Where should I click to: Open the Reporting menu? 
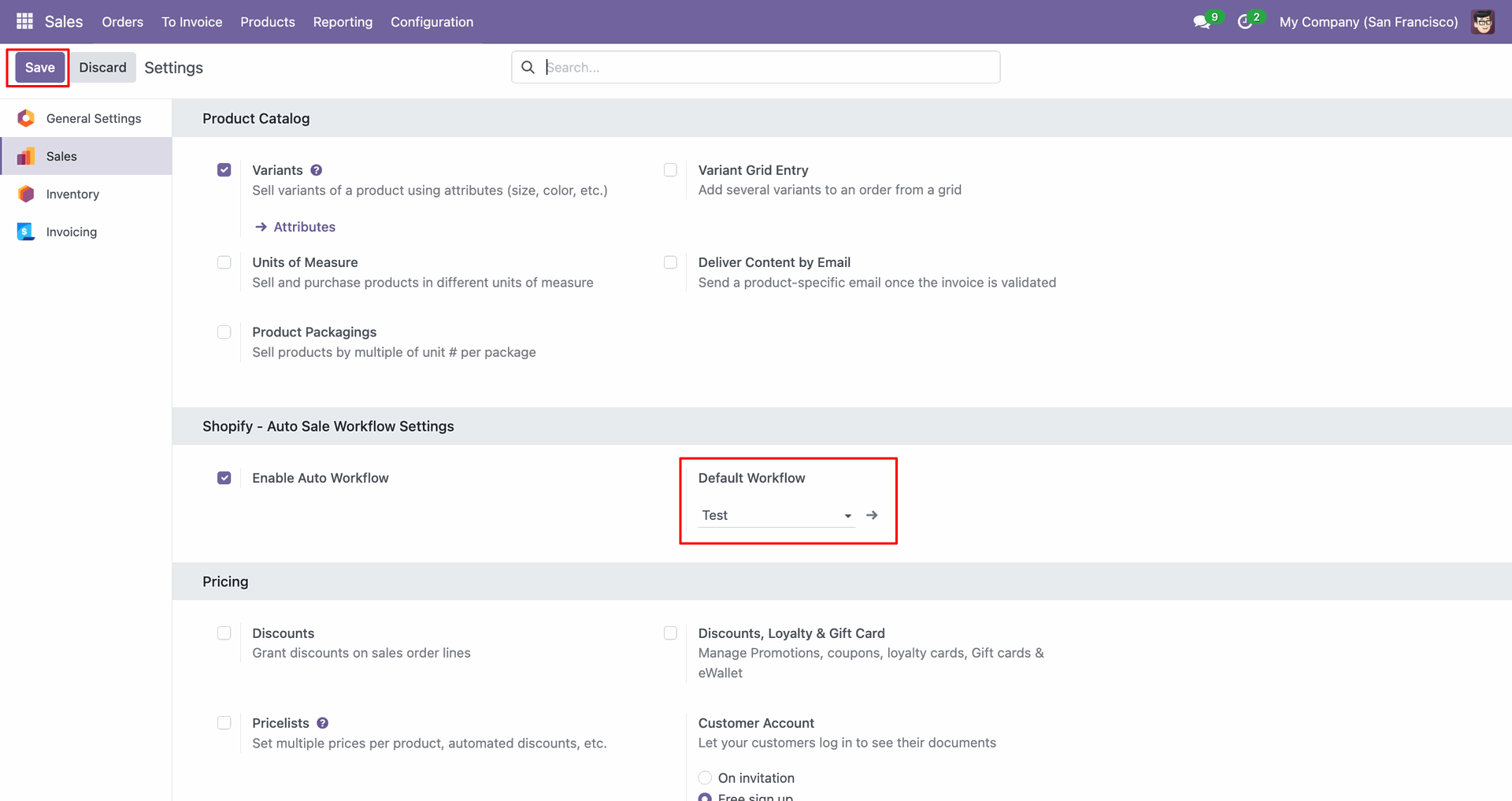[343, 22]
